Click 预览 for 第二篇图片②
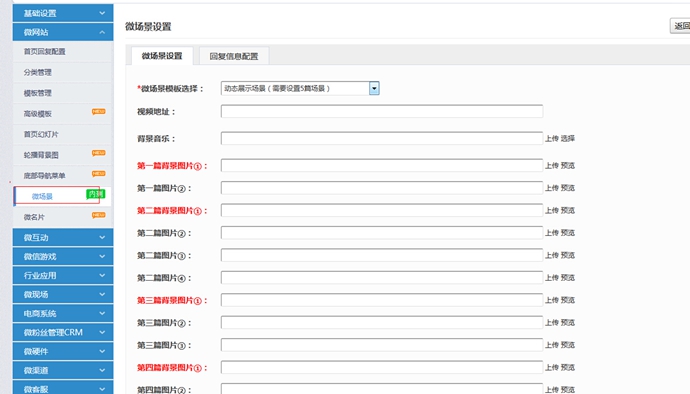 click(568, 233)
